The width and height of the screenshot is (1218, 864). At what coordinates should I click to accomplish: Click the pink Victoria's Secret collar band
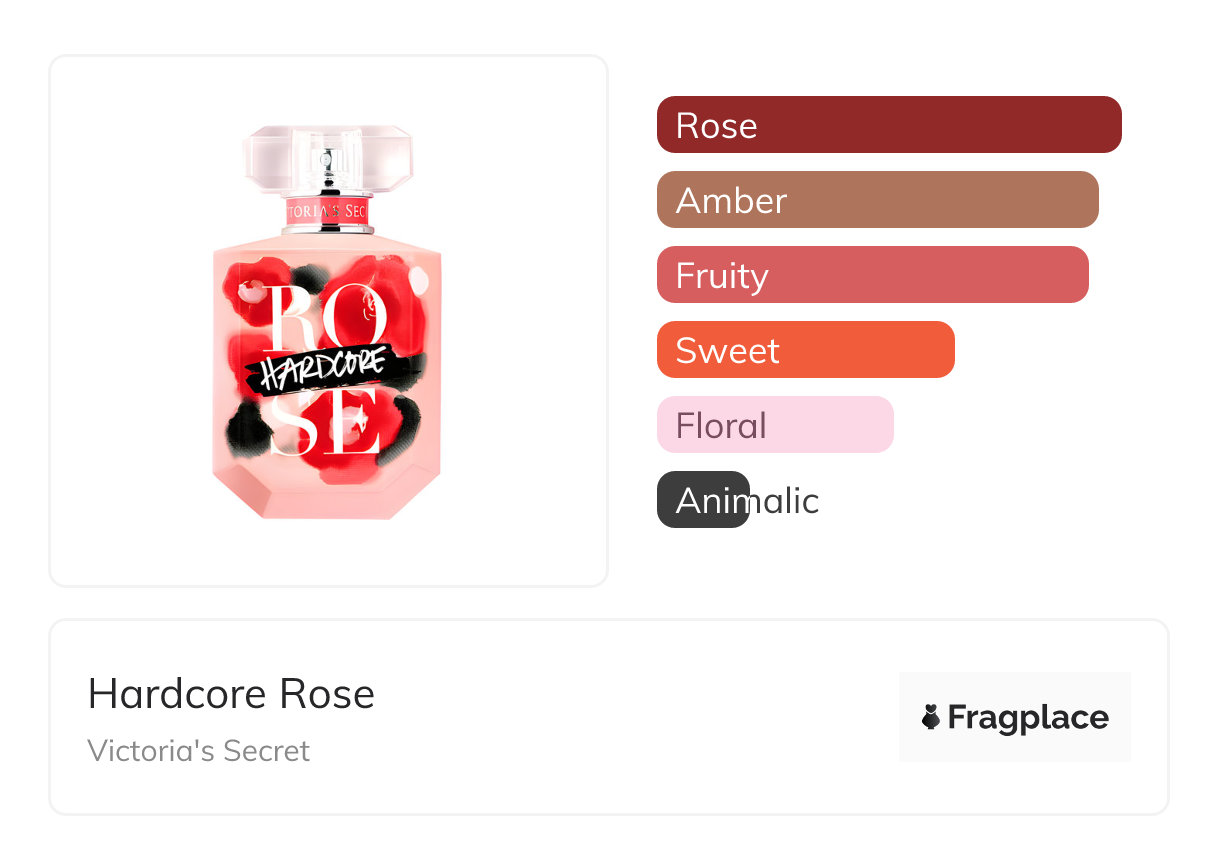pos(327,212)
